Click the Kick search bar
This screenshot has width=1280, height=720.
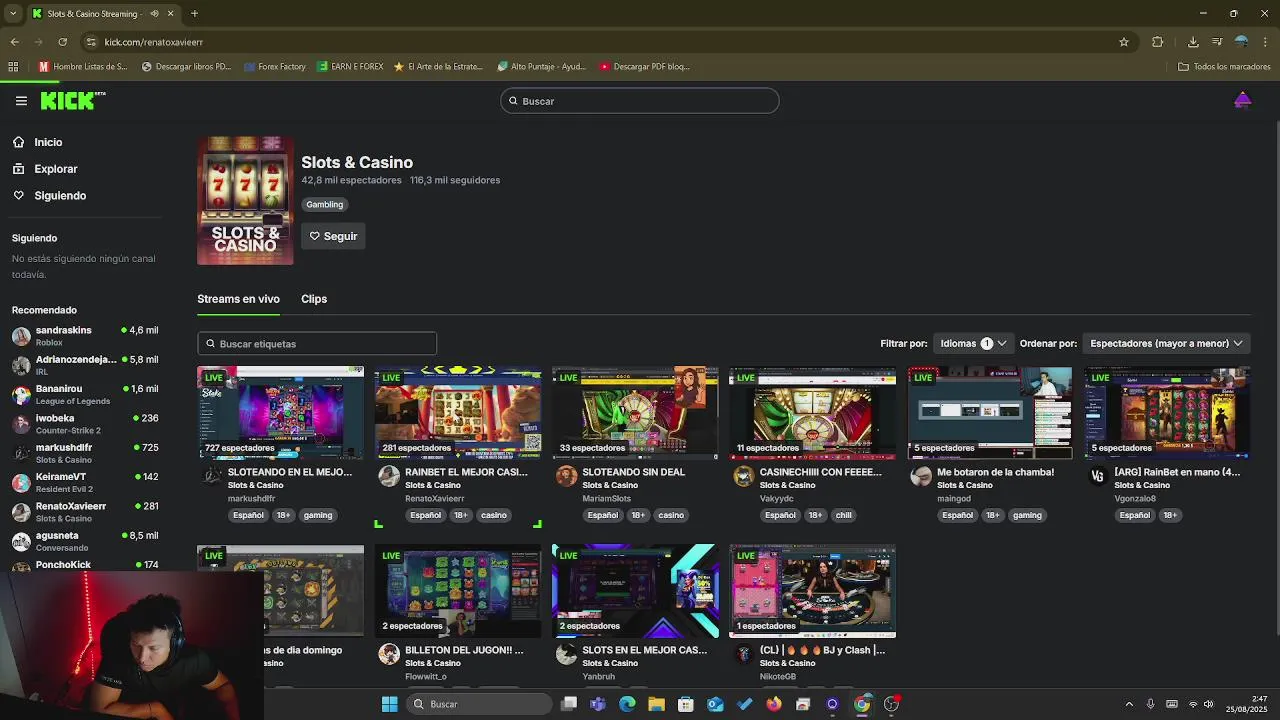[640, 101]
